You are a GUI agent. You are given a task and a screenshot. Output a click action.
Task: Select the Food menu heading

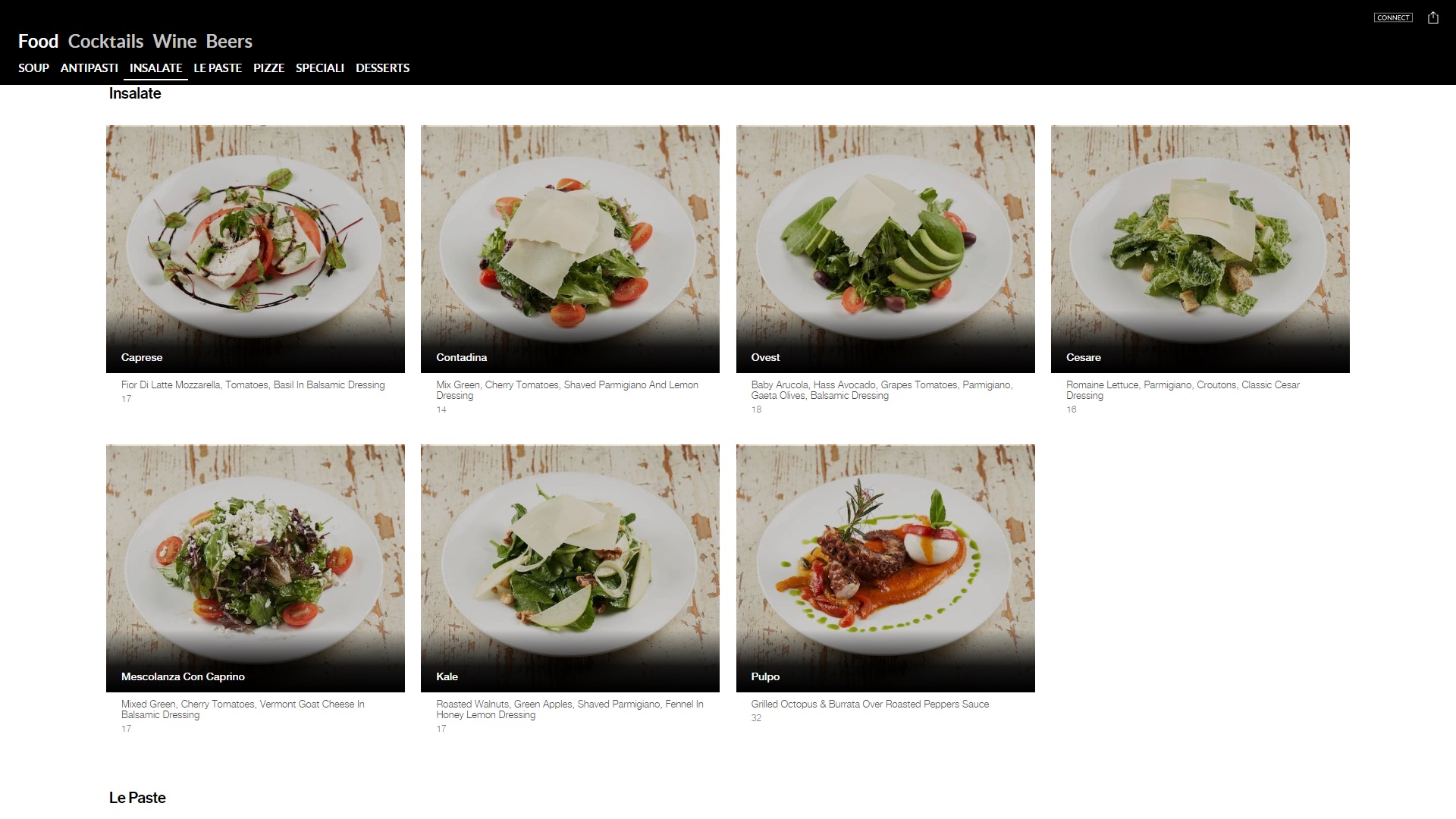(38, 41)
